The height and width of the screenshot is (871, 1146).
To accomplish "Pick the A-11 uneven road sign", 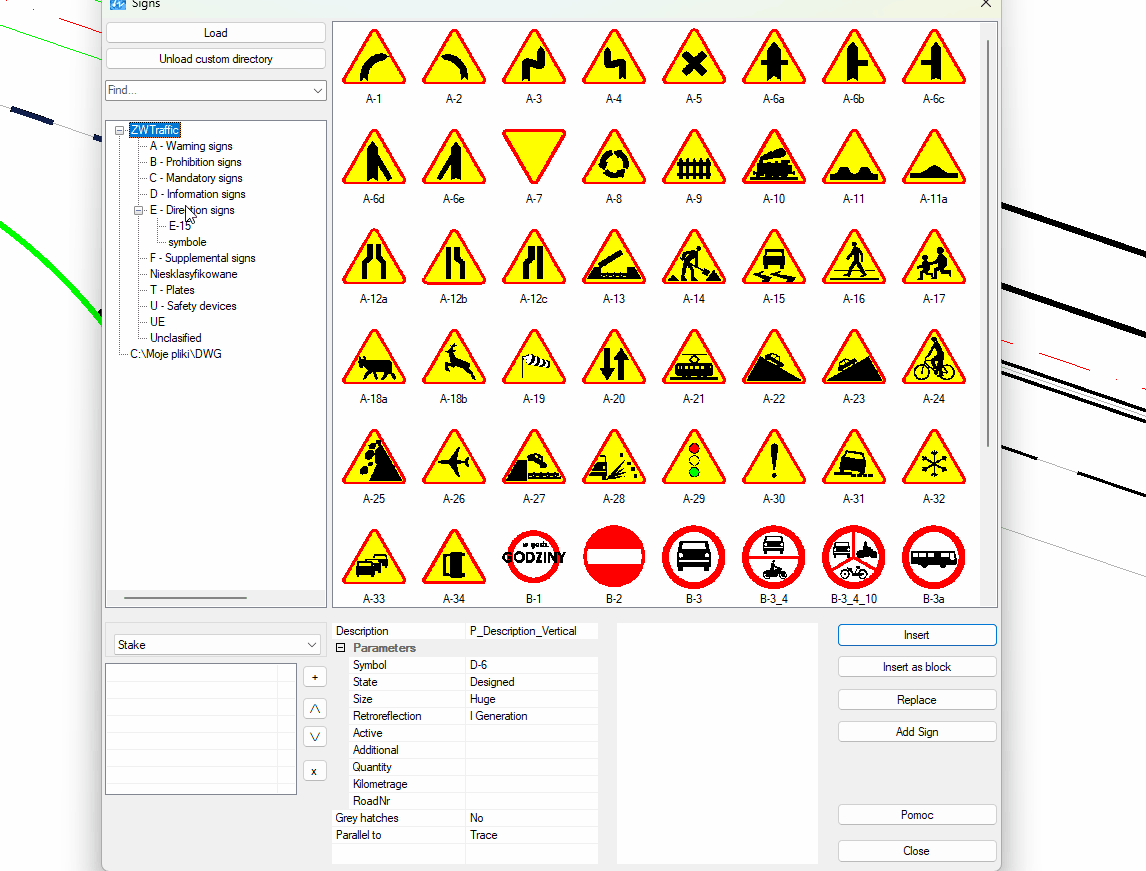I will tap(854, 157).
